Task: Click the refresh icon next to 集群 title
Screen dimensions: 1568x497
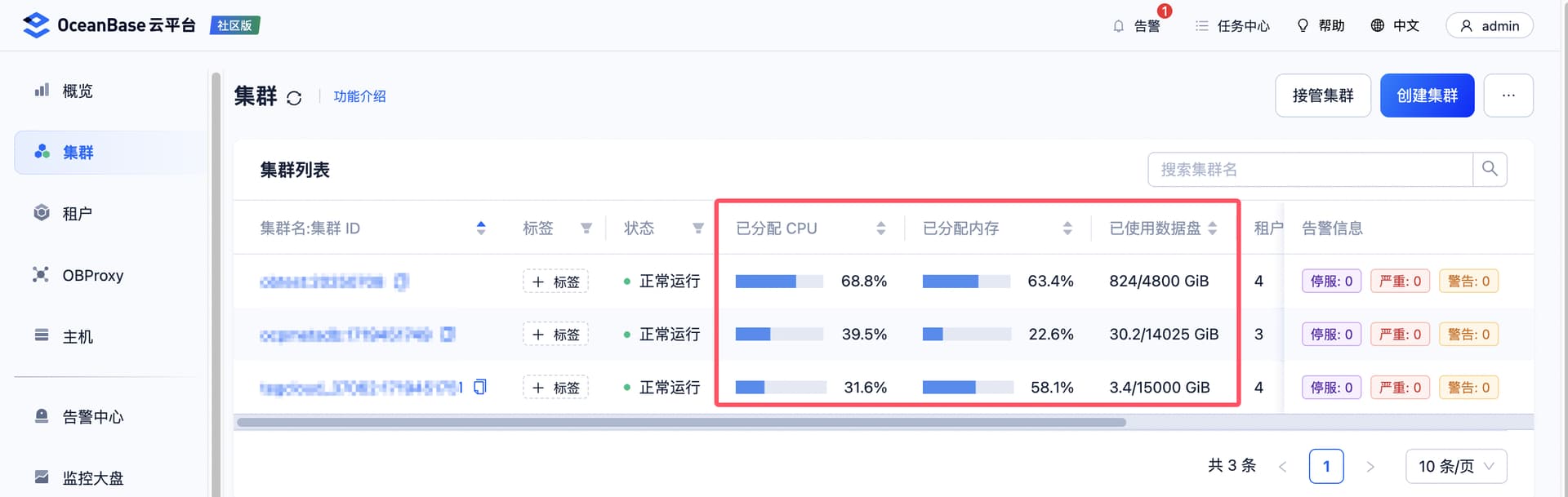Action: point(294,98)
